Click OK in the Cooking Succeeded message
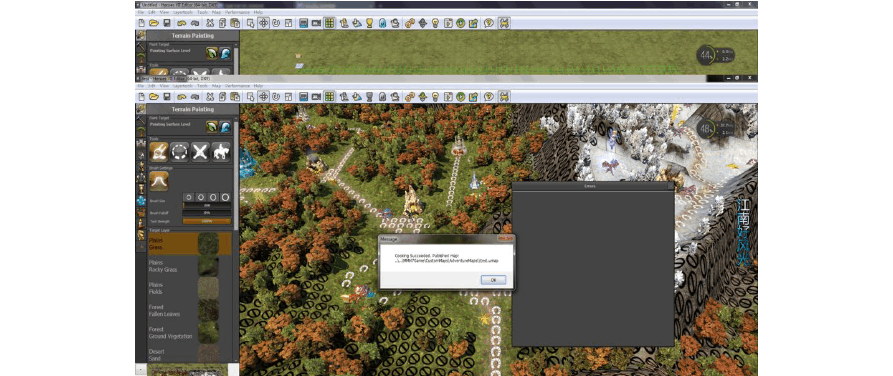 pyautogui.click(x=493, y=280)
